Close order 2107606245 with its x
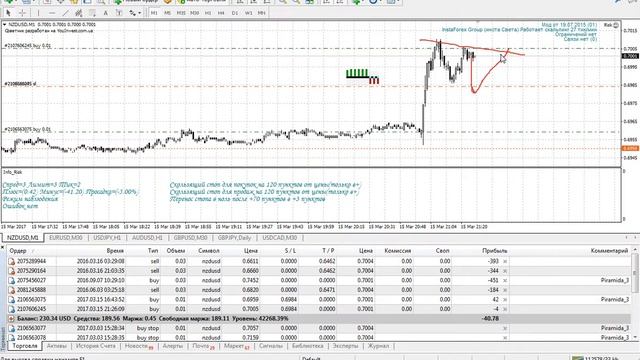Viewport: 640px width, 360px height. click(x=505, y=309)
